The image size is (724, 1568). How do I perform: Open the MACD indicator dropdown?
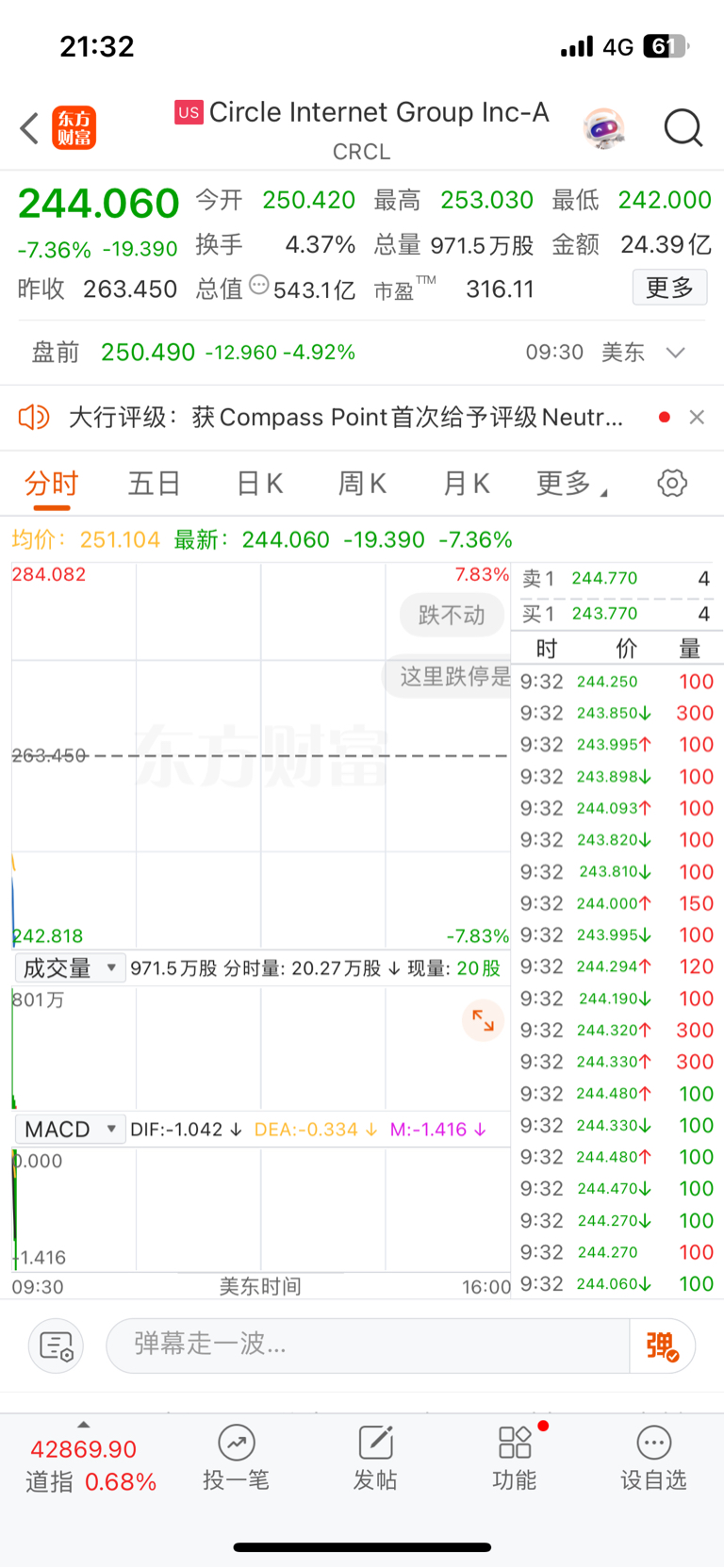pyautogui.click(x=70, y=1130)
